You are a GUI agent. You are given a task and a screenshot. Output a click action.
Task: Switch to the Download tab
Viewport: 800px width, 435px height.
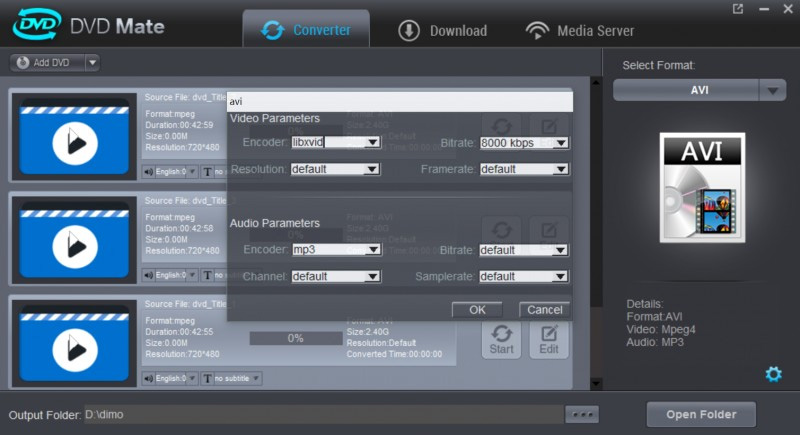pos(443,30)
